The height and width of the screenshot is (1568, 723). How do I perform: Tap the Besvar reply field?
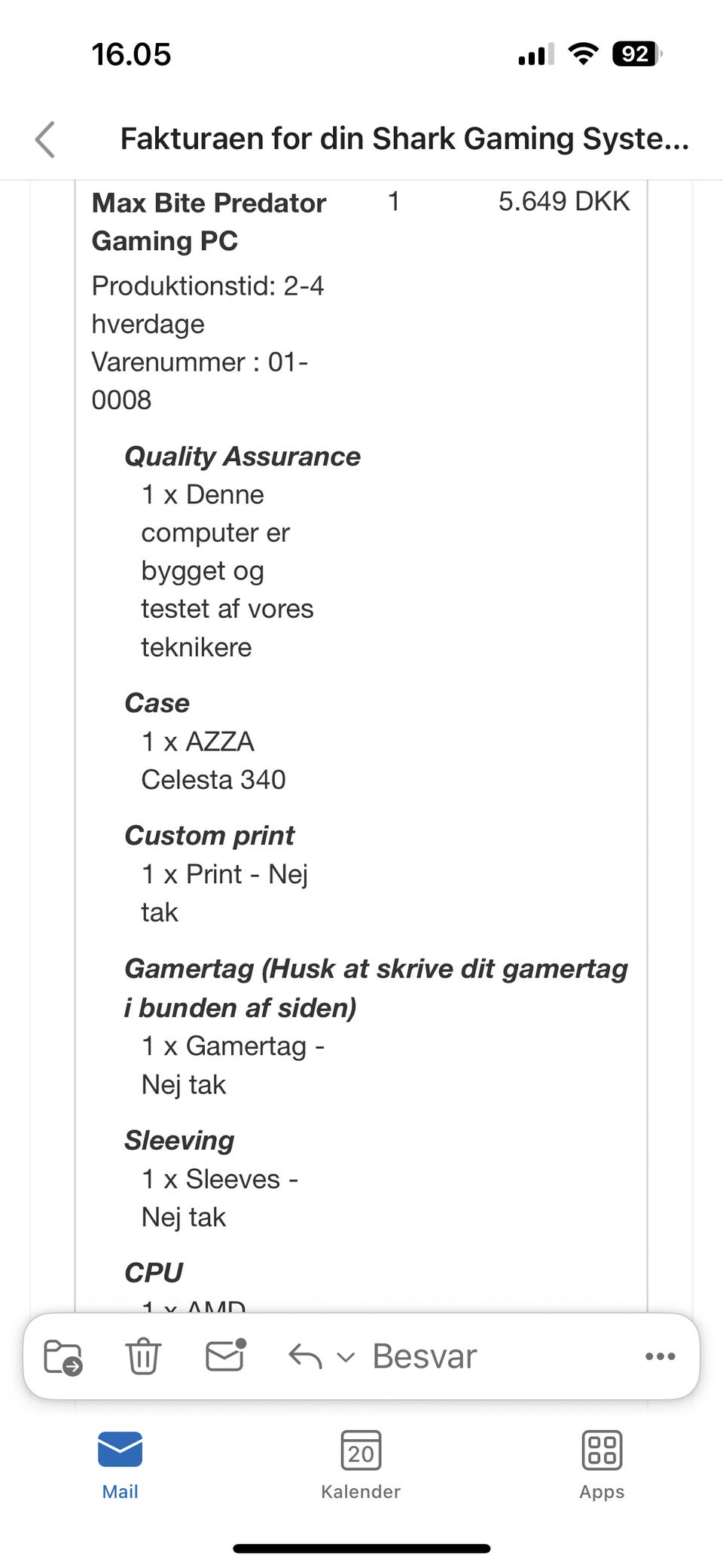425,1356
